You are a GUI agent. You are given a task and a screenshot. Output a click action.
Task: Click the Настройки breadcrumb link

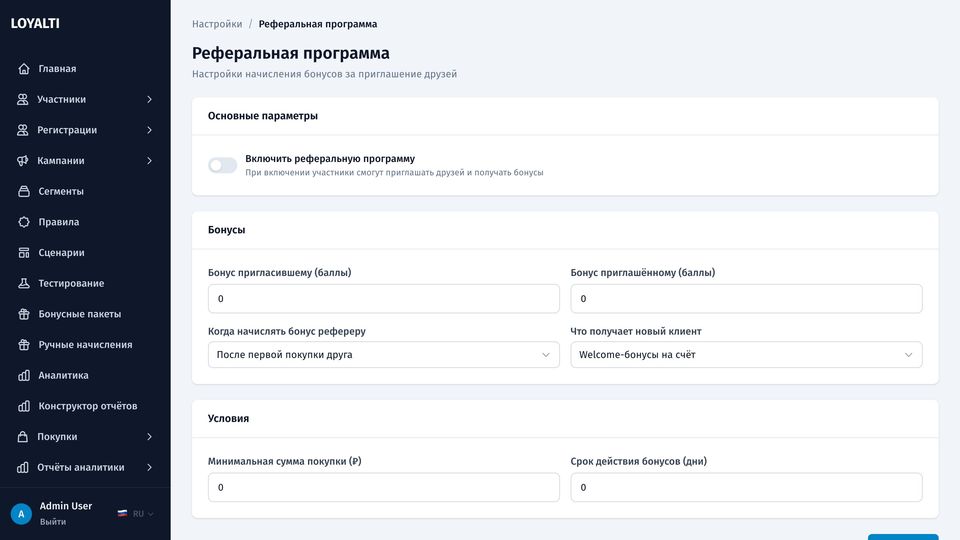217,24
